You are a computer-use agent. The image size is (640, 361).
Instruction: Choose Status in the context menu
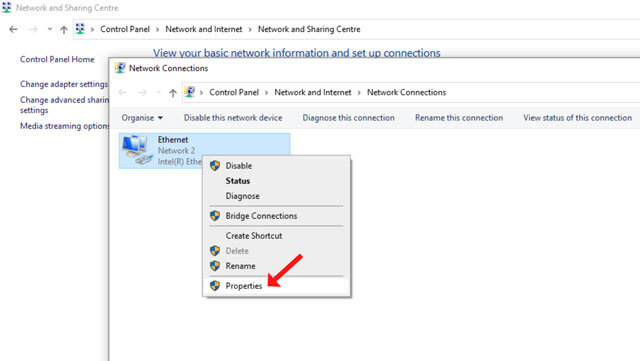[276, 180]
